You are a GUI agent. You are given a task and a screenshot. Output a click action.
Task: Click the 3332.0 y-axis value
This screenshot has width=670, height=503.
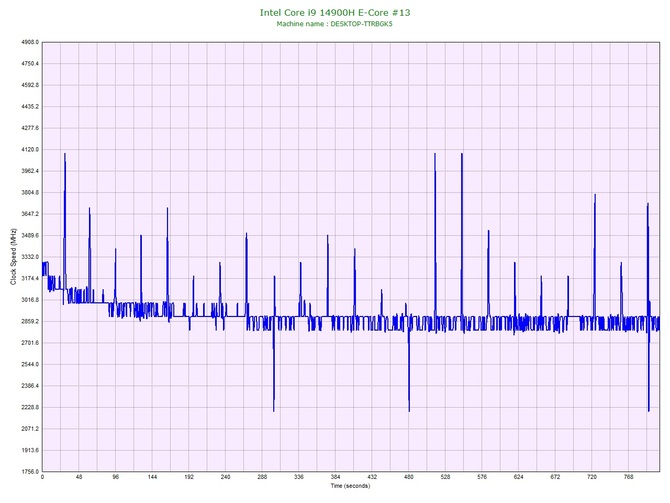30,257
